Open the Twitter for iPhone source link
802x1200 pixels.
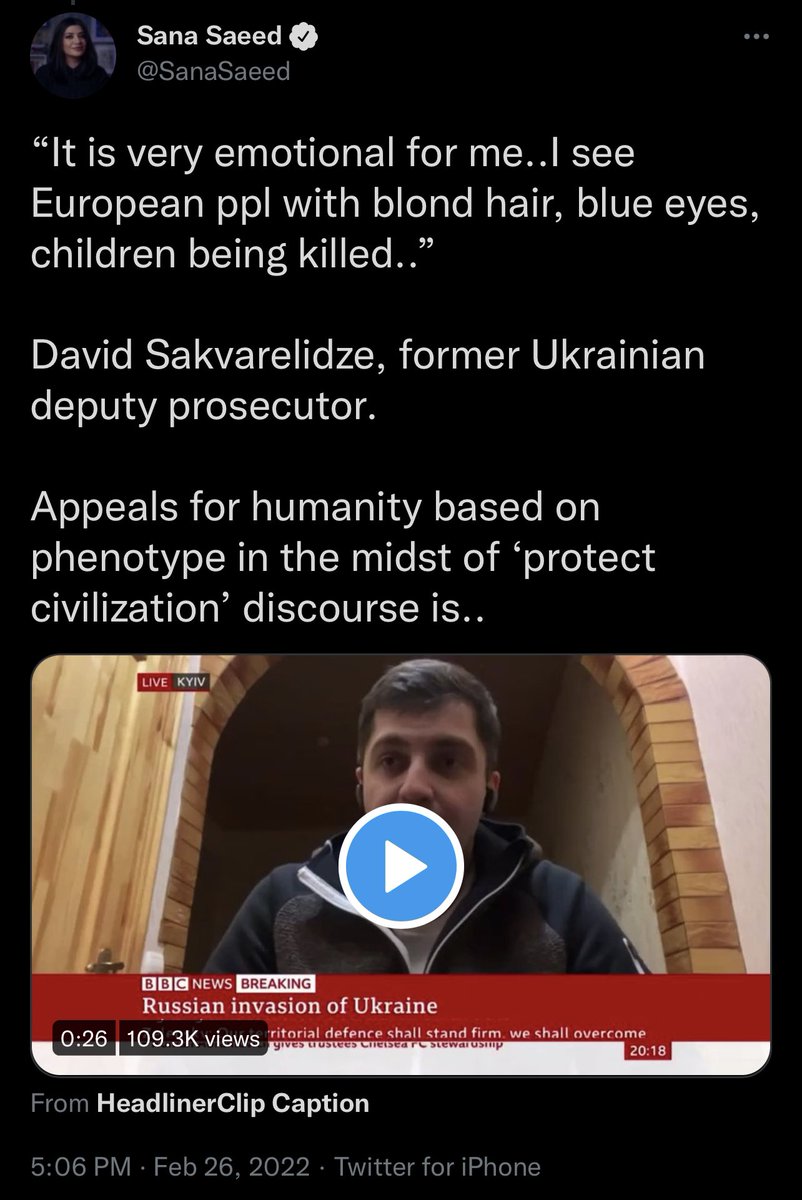(437, 1166)
